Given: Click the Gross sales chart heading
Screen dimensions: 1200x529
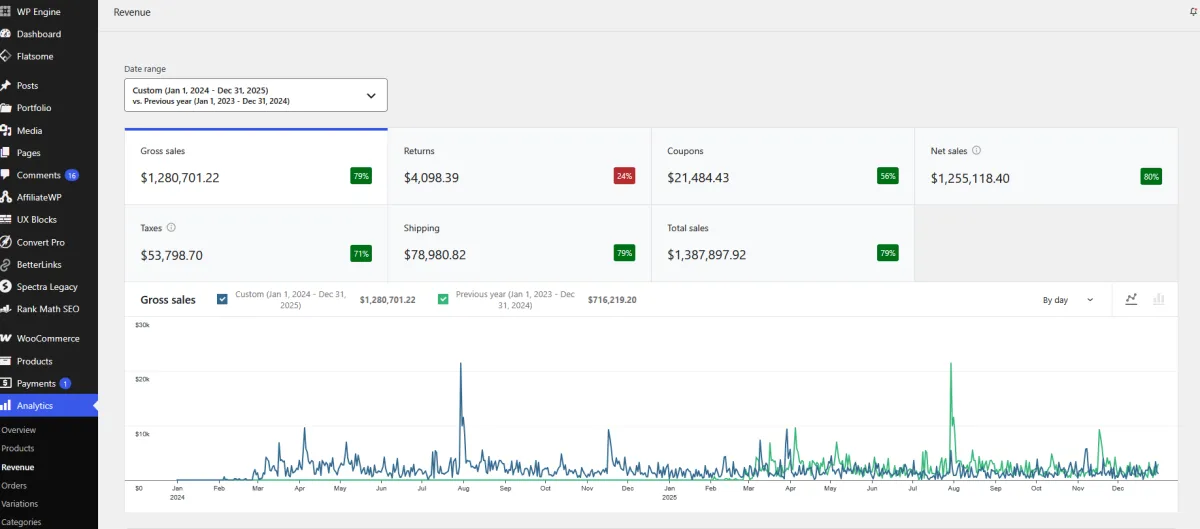Looking at the screenshot, I should [168, 300].
